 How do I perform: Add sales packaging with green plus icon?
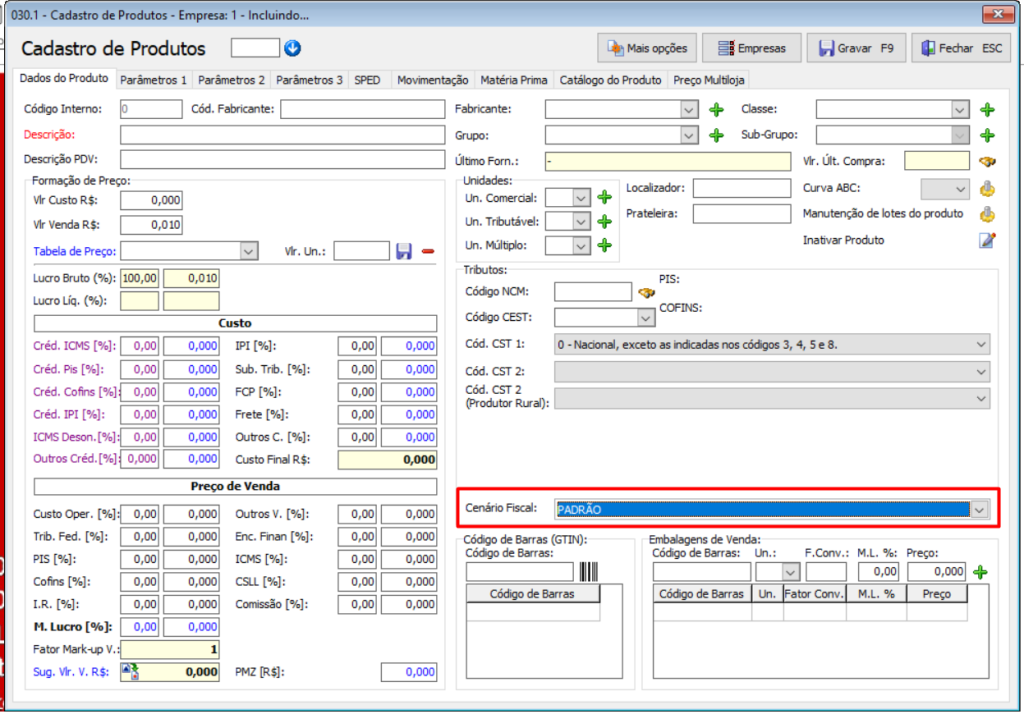(980, 572)
